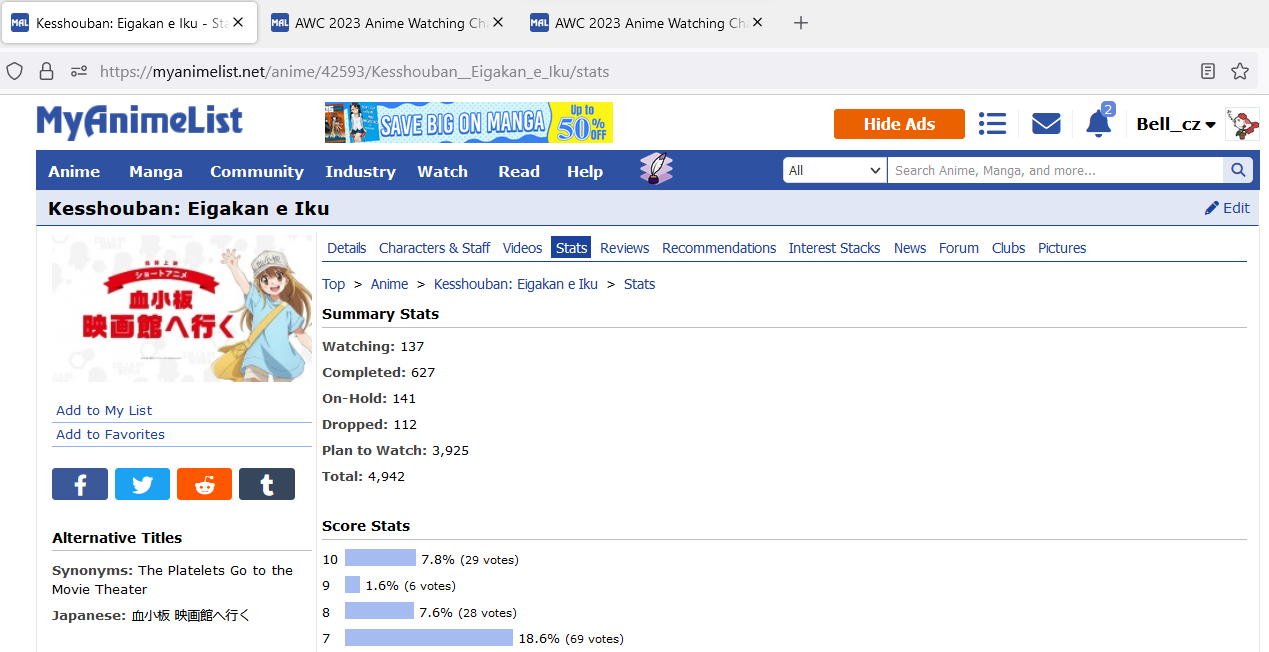The height and width of the screenshot is (652, 1269).
Task: Share the anime on Tumblr
Action: [x=266, y=483]
